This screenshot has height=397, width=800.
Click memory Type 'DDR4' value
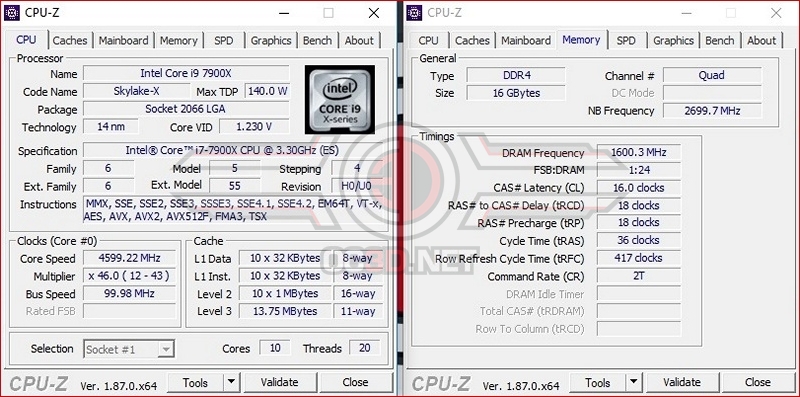tap(516, 76)
